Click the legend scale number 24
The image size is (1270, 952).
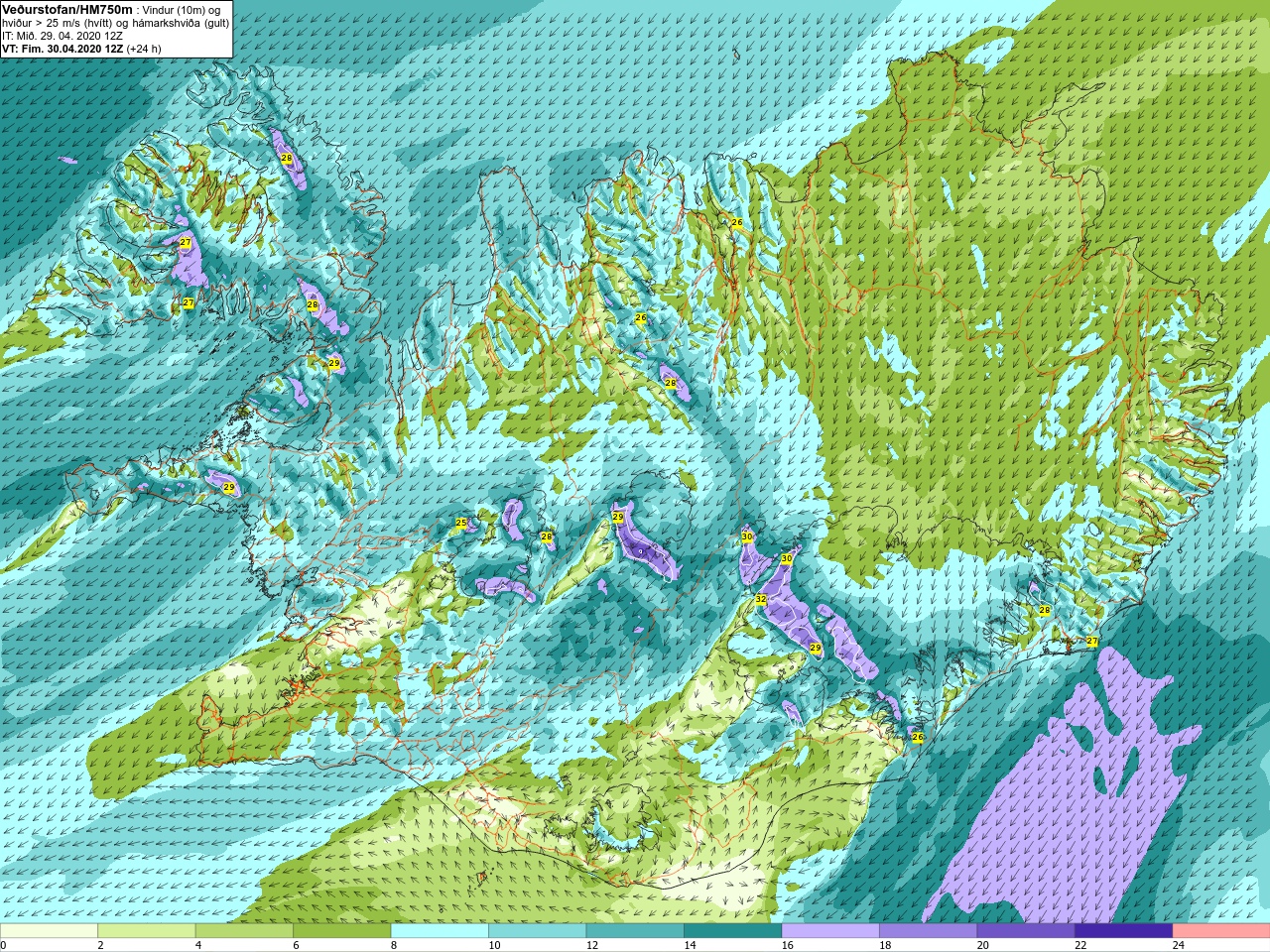1178,945
